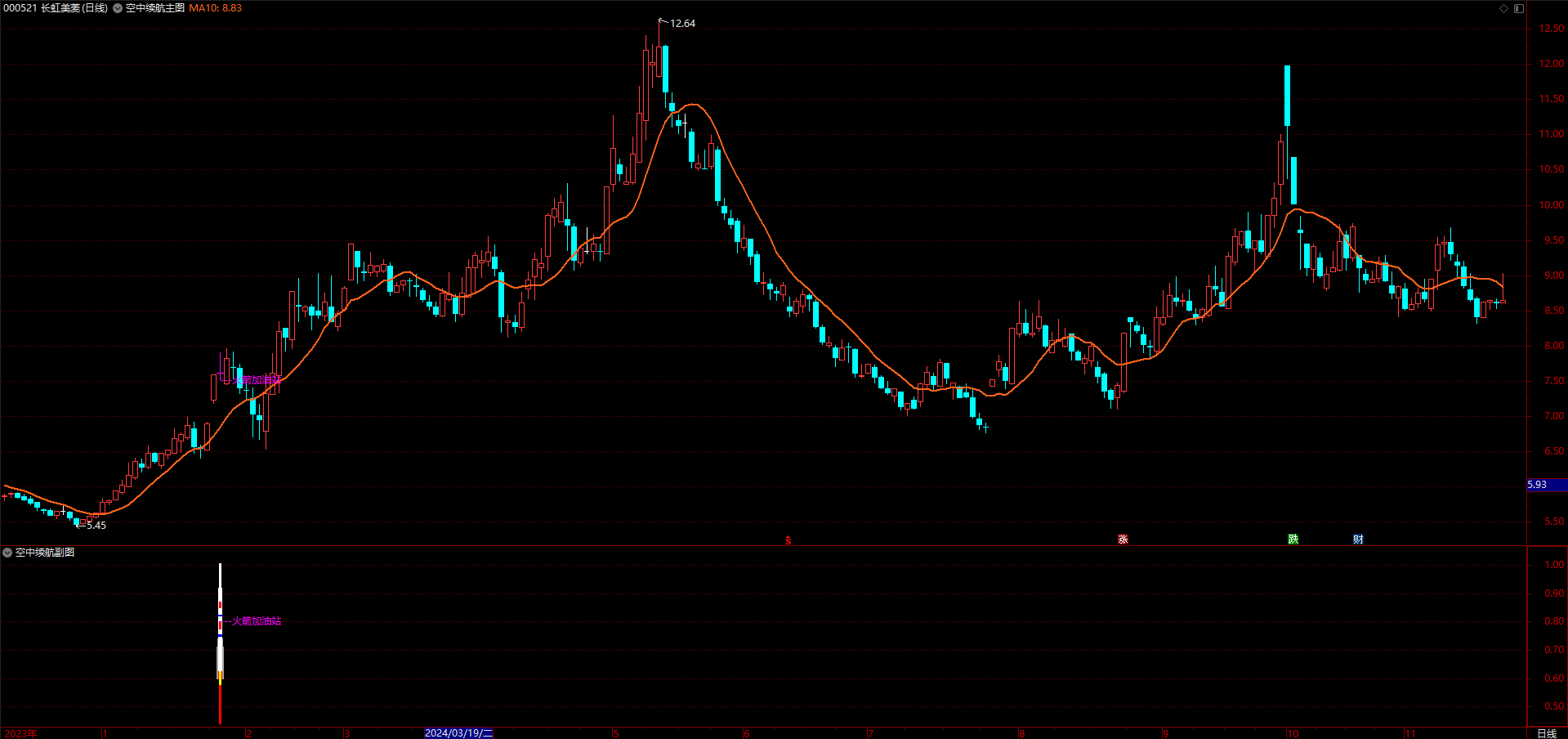Click the blue 财 financial marker

[x=1358, y=540]
